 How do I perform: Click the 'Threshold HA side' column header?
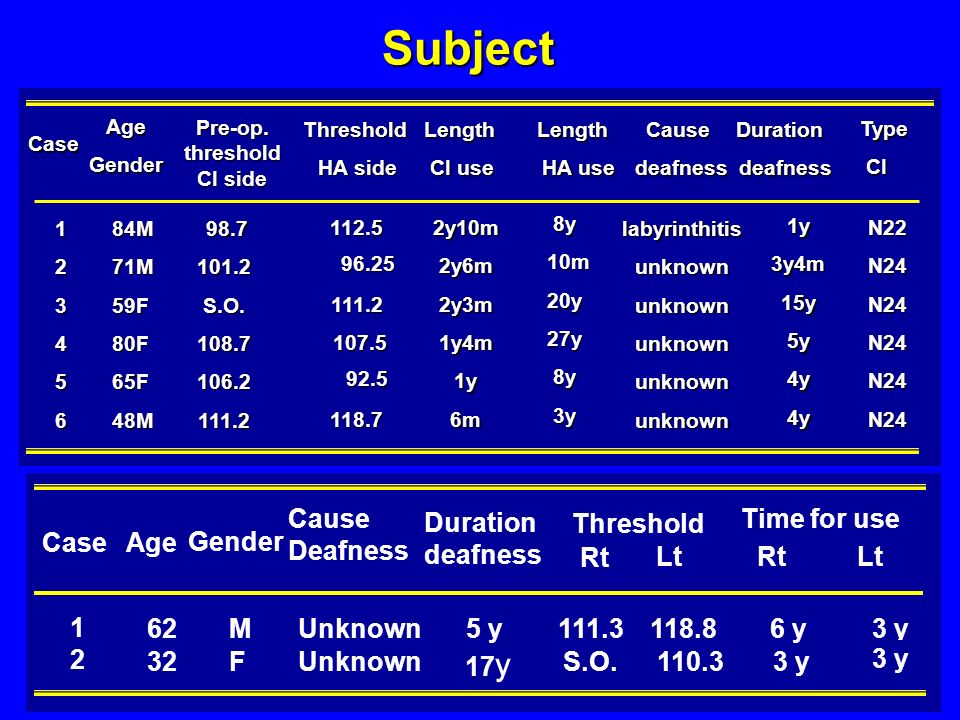355,149
